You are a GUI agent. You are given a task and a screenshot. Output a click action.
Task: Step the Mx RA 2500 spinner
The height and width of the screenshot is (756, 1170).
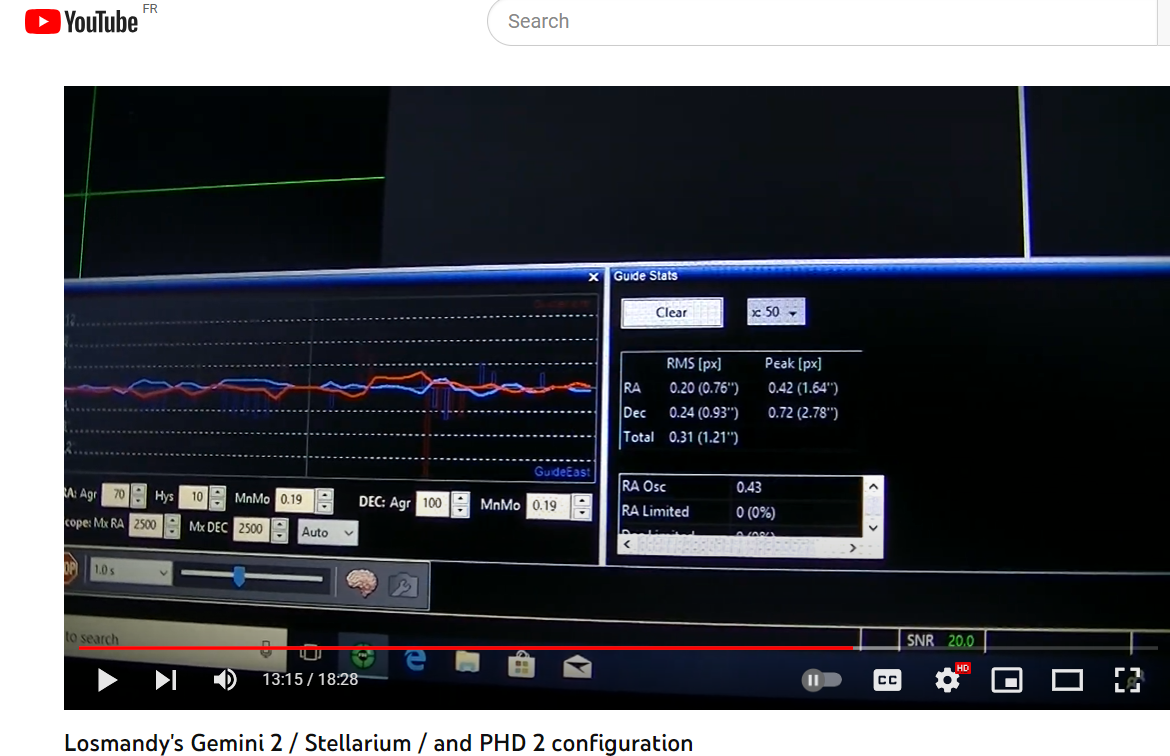click(172, 525)
